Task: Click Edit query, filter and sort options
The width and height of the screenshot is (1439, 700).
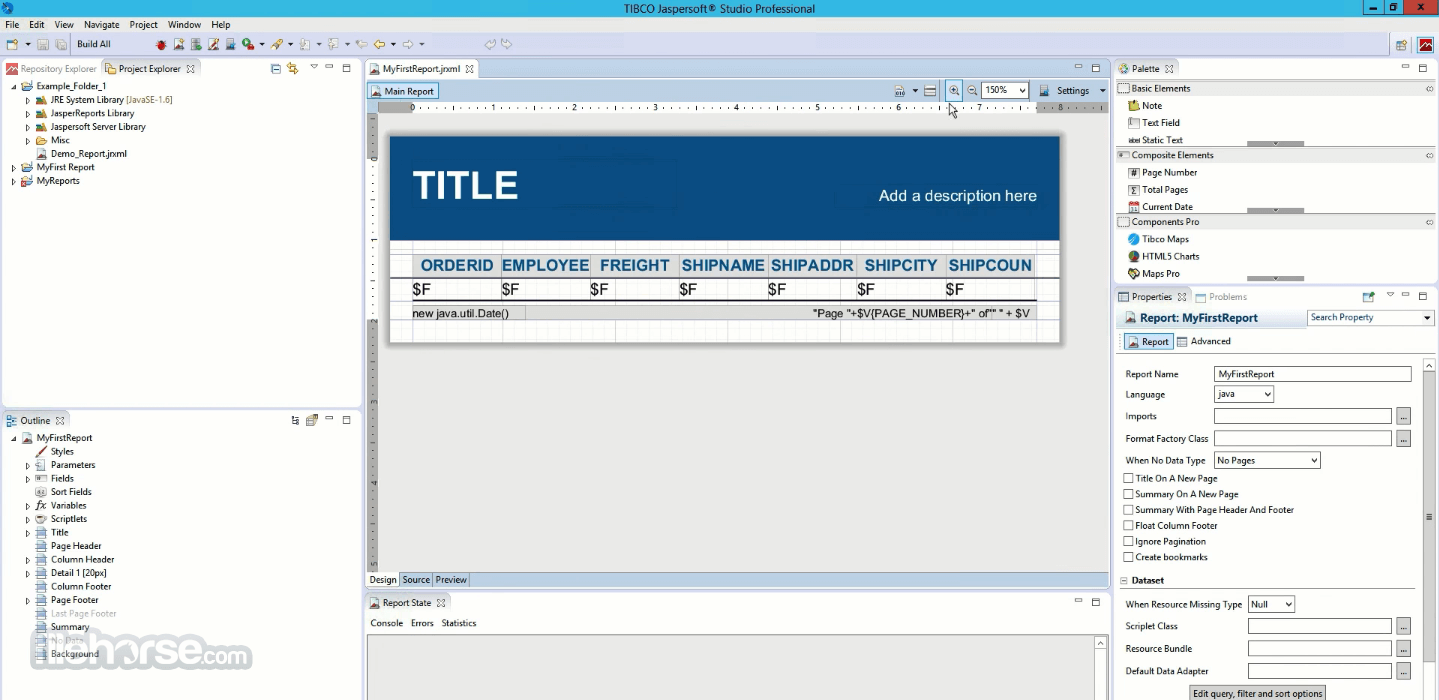Action: coord(1258,693)
